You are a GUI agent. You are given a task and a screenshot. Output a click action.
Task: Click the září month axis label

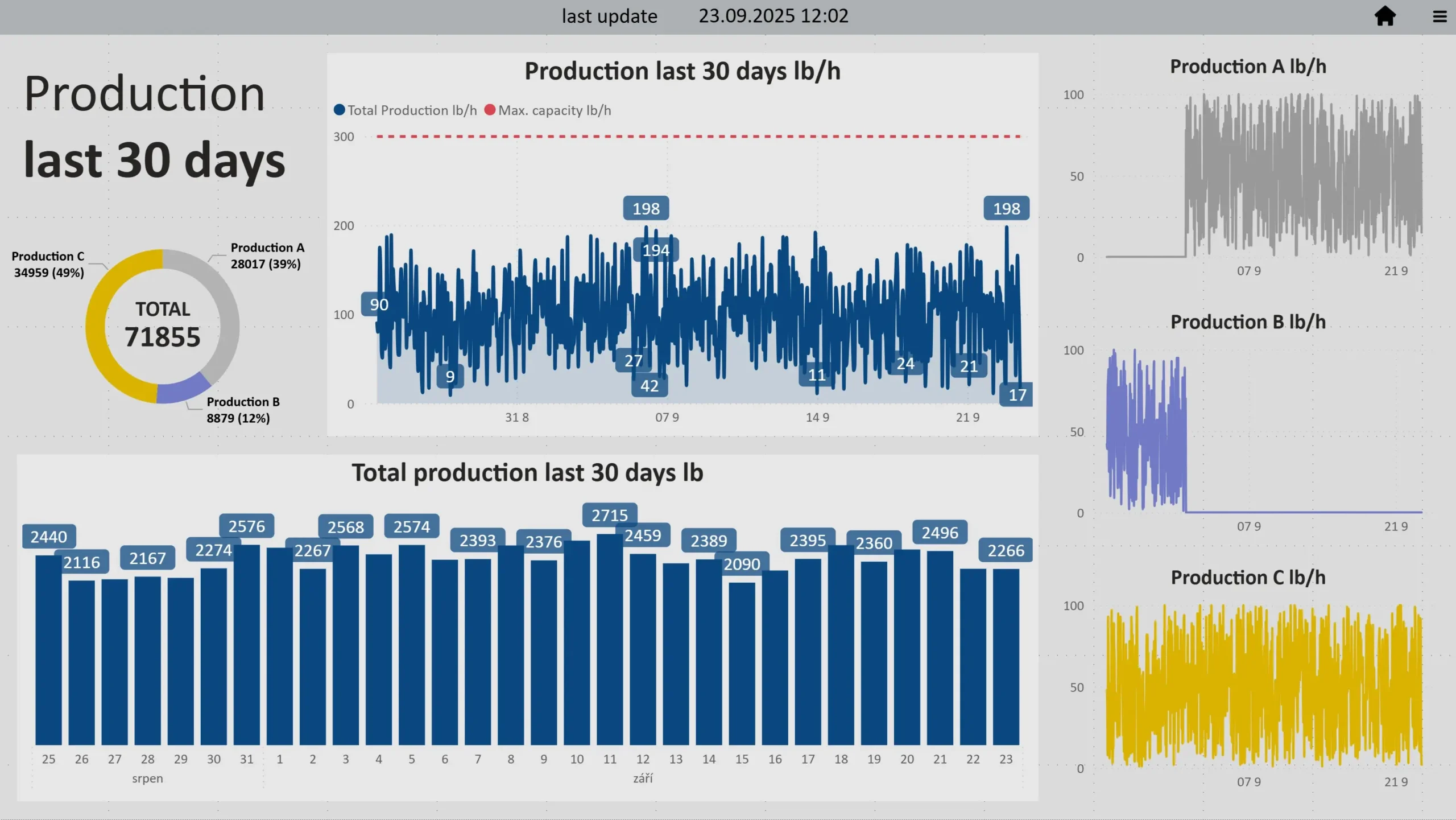coord(643,778)
